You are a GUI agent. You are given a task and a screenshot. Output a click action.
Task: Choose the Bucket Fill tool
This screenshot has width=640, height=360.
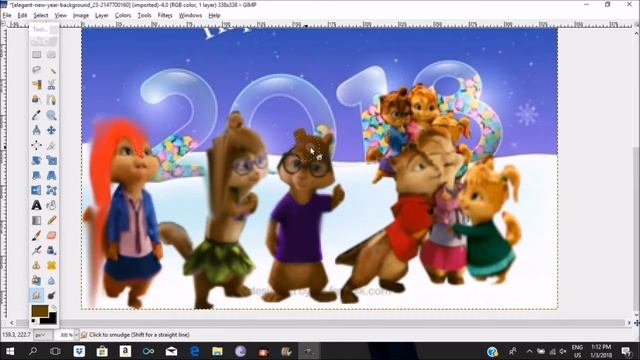point(51,205)
